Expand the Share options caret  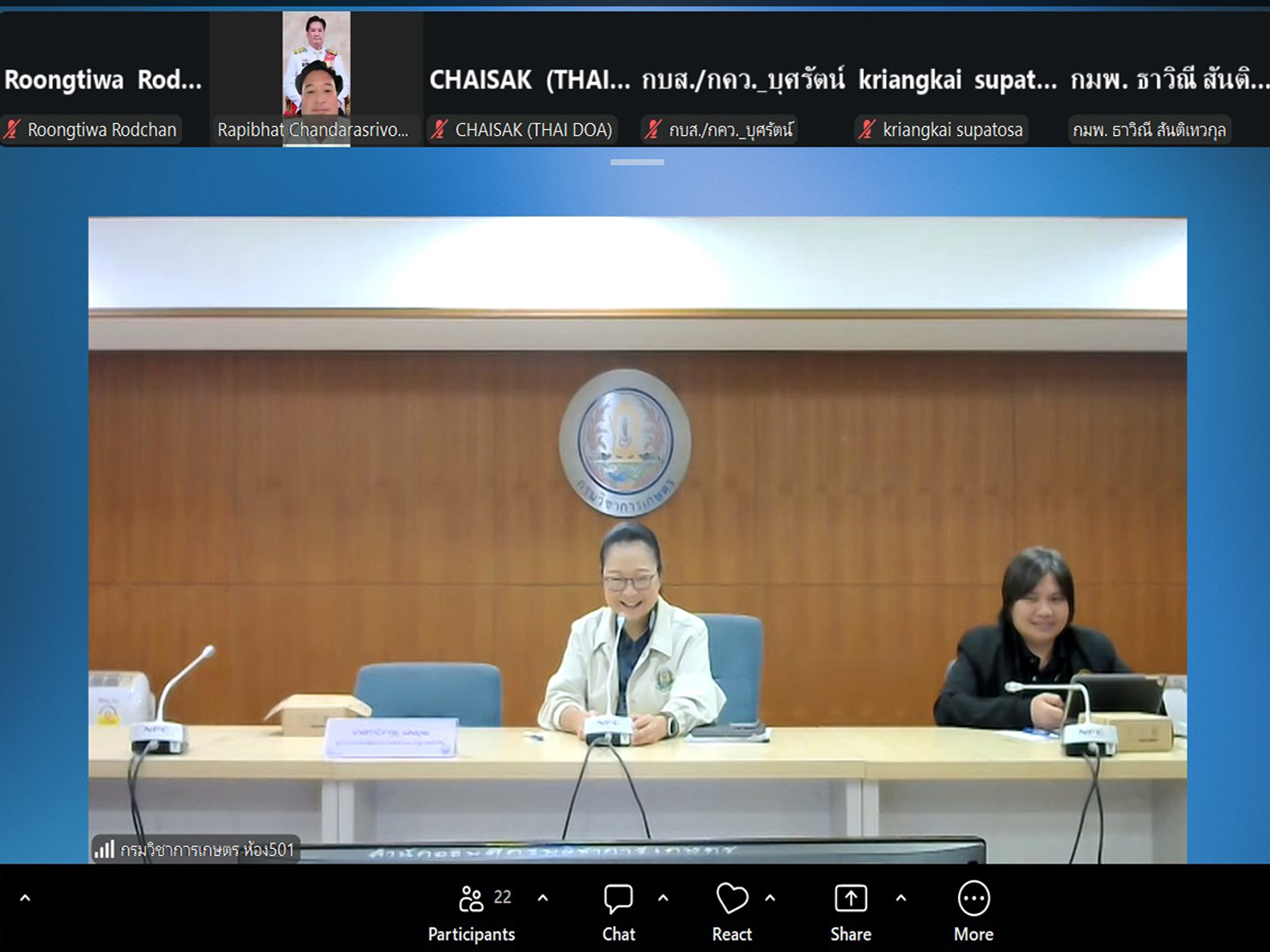pyautogui.click(x=901, y=898)
